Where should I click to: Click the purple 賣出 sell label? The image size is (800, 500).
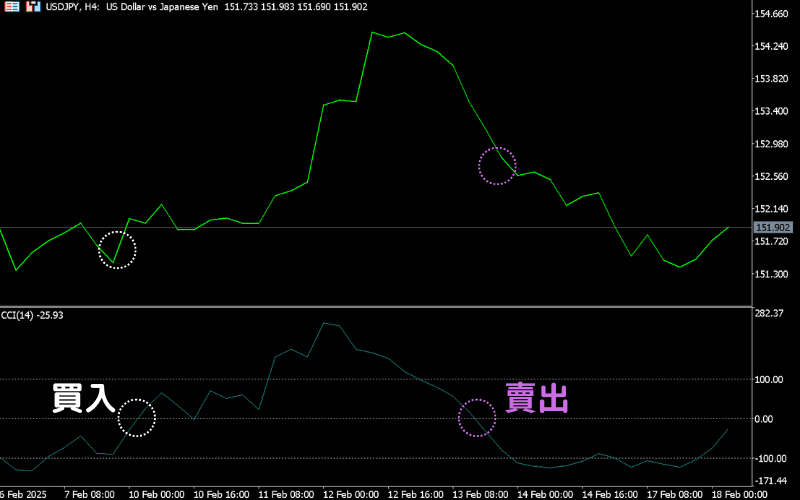point(537,398)
